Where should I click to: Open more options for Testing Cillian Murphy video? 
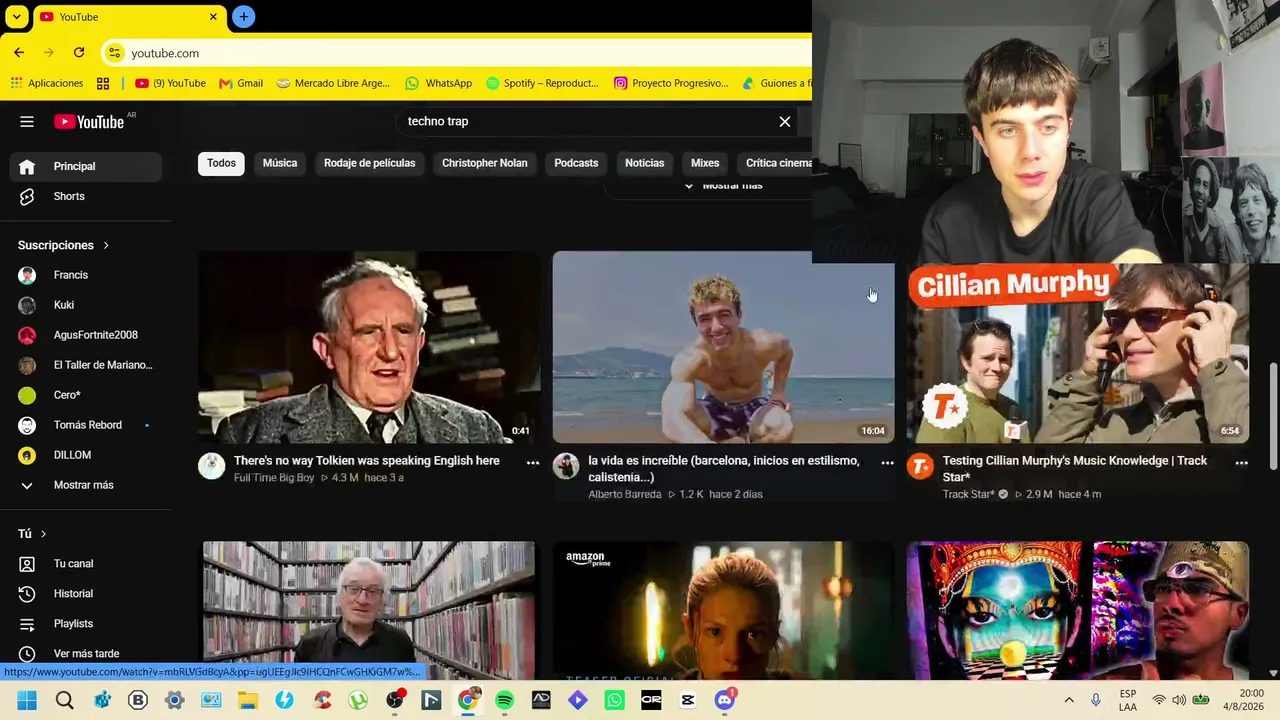(x=1241, y=463)
